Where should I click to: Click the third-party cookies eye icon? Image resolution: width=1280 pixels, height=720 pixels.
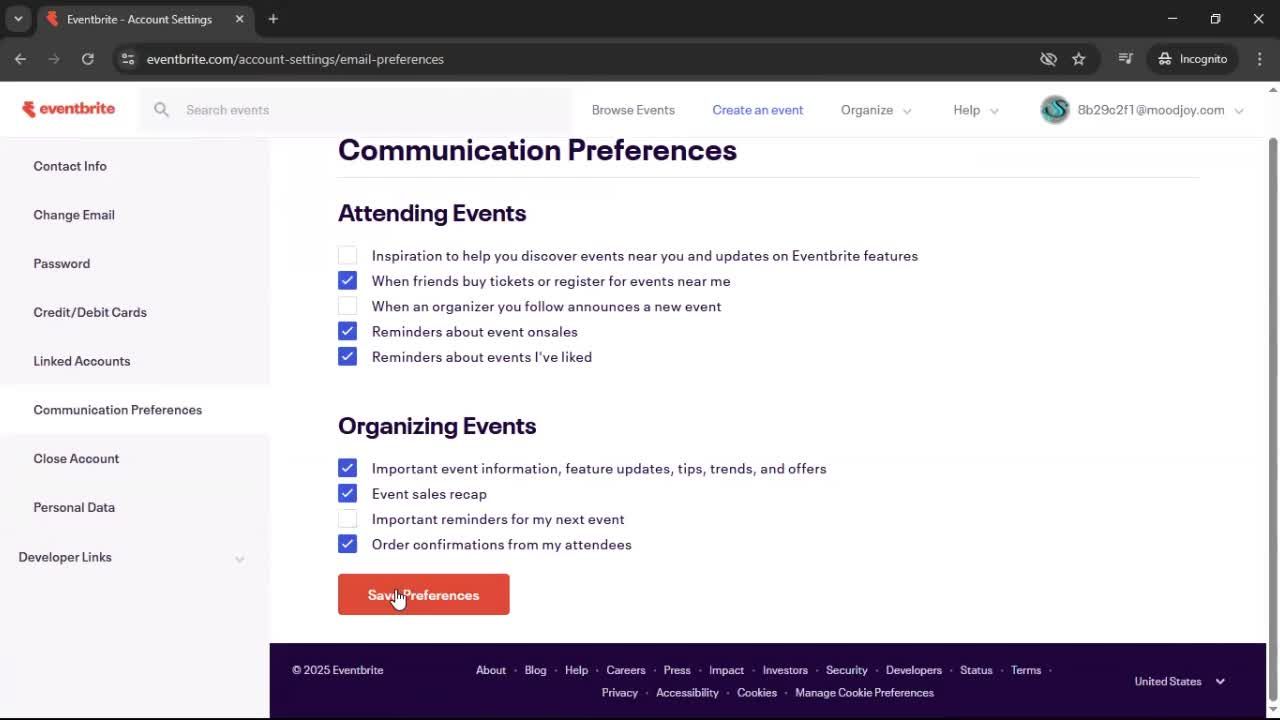[1048, 59]
